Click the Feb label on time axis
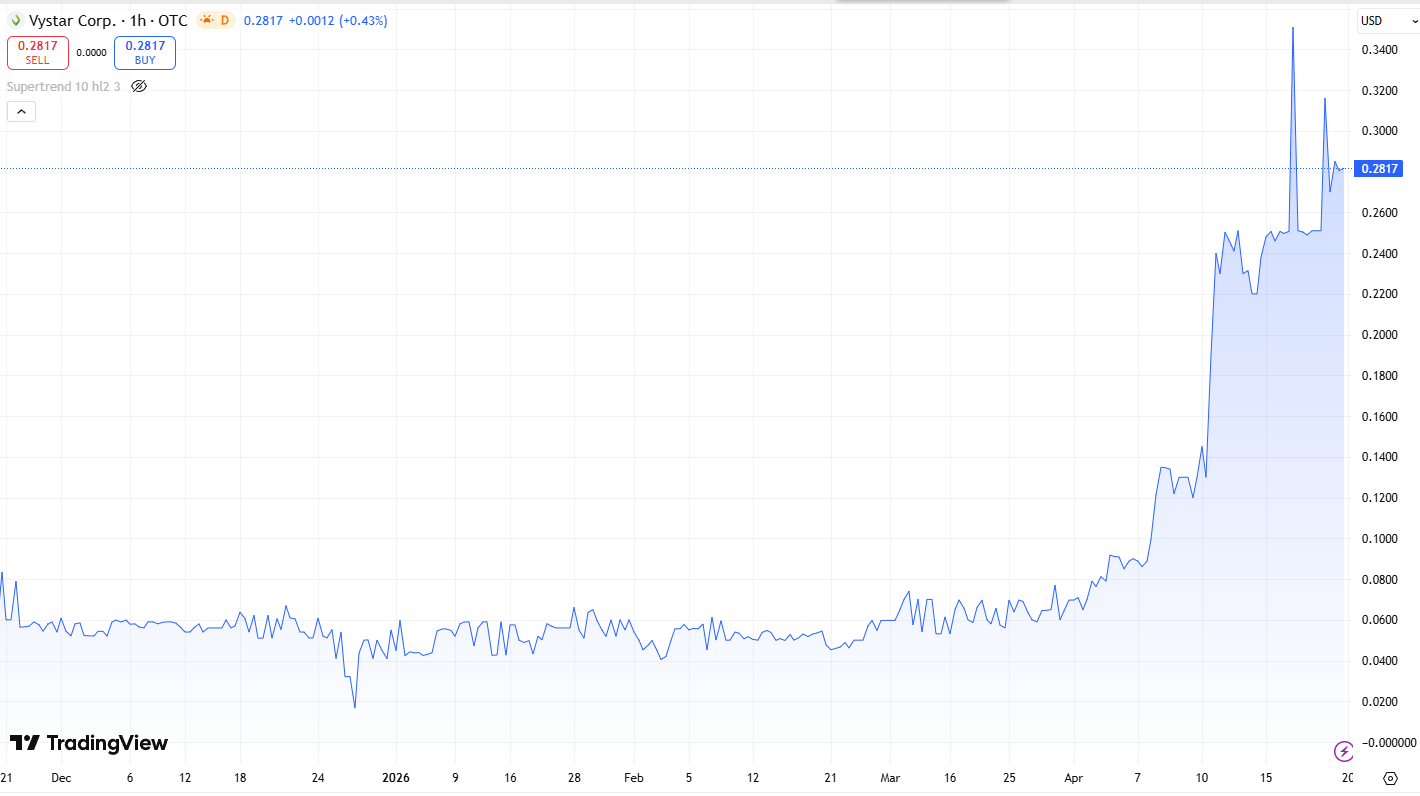This screenshot has height=796, width=1420. point(633,777)
